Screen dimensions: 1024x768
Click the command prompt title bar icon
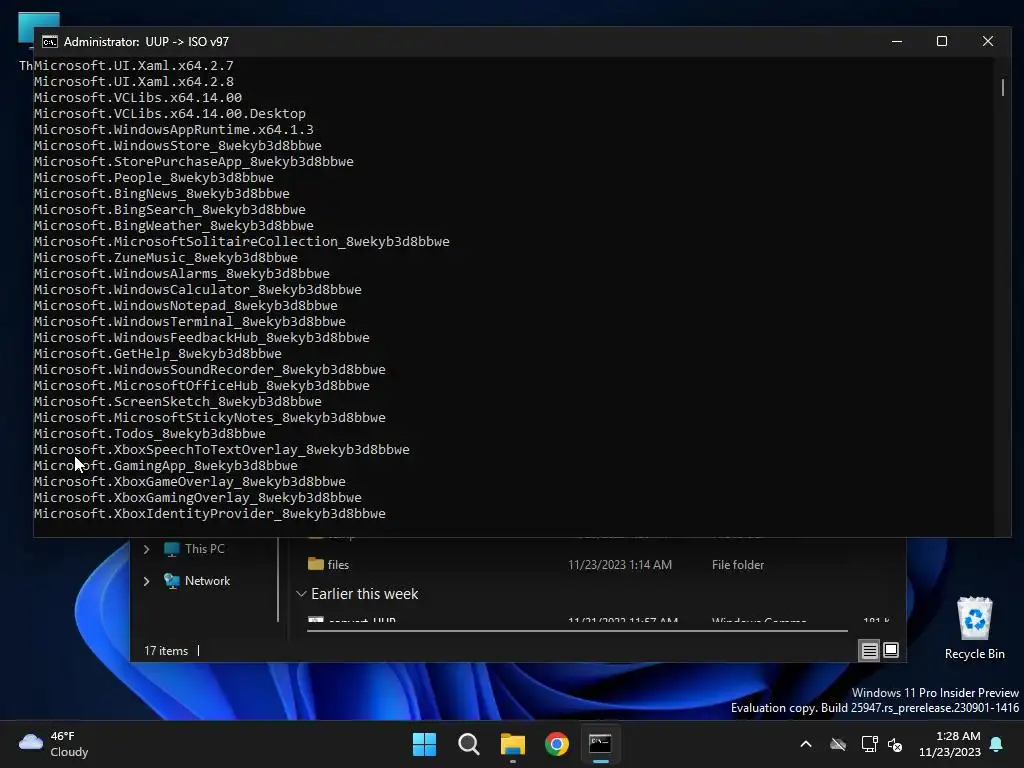(x=50, y=42)
